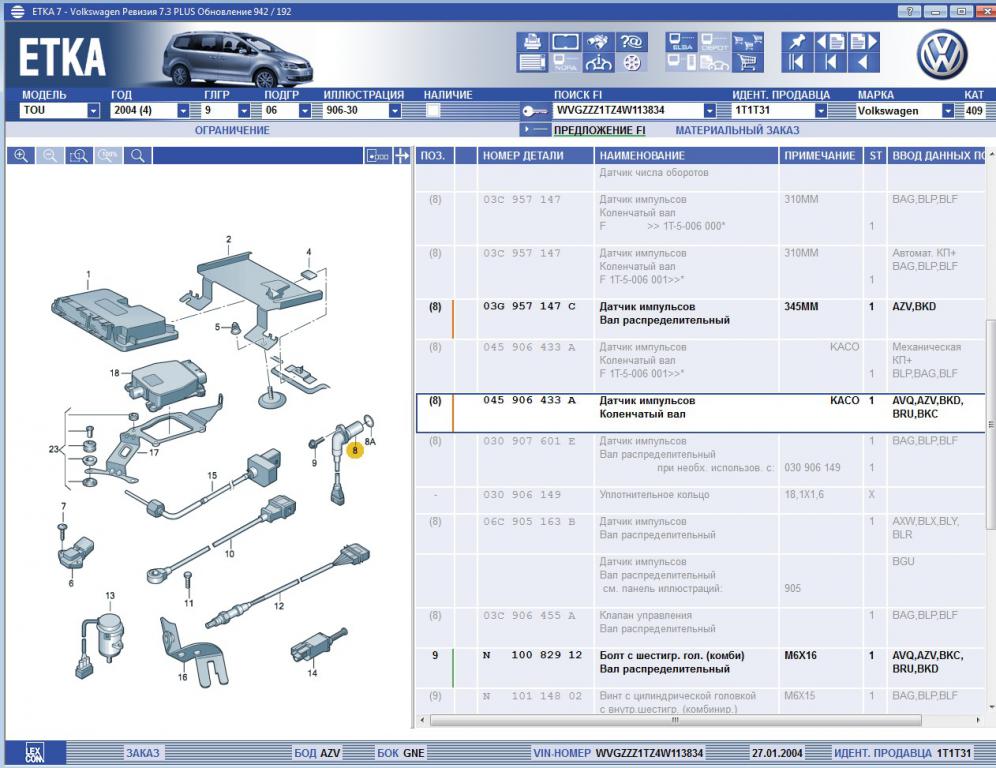This screenshot has height=768, width=996.
Task: Click the monitor-to-device transfer icon
Action: click(x=682, y=63)
